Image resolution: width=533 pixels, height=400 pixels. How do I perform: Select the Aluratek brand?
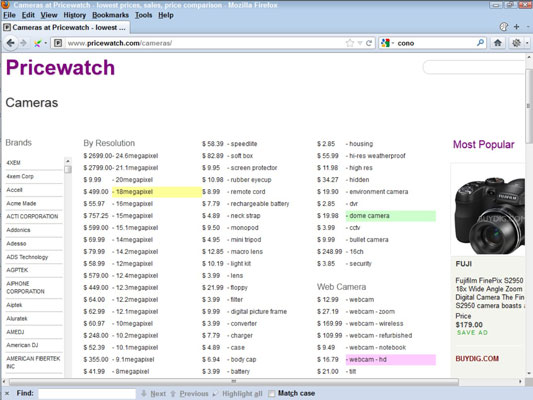[x=17, y=318]
